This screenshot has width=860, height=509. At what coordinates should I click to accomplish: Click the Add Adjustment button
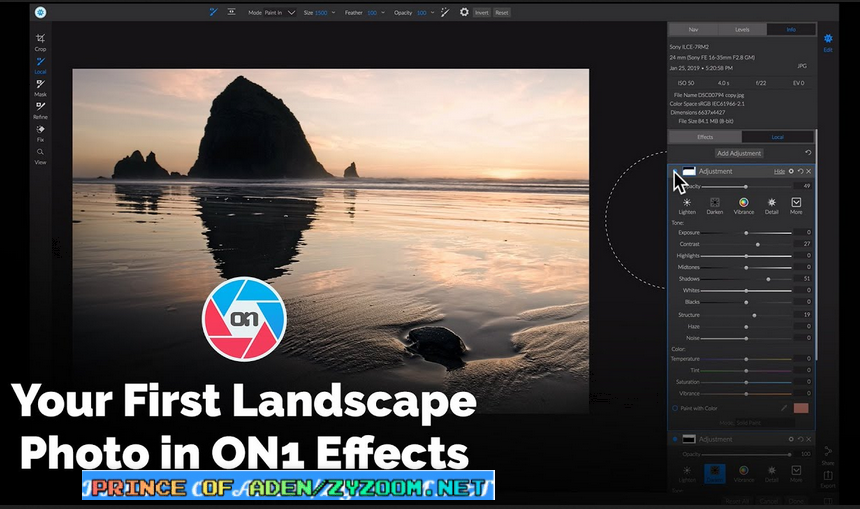(739, 153)
